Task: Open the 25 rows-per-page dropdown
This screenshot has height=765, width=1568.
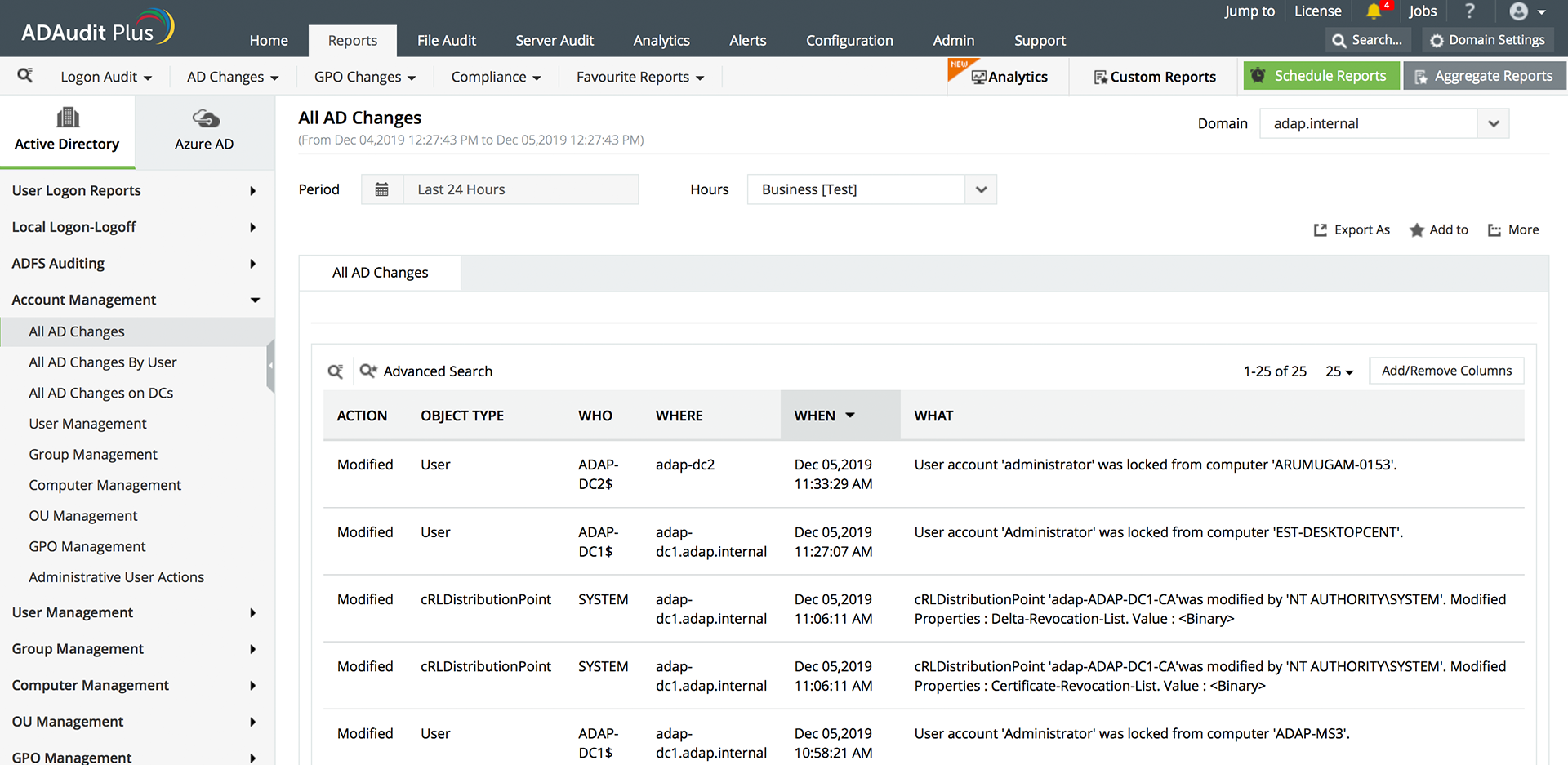Action: coord(1339,371)
